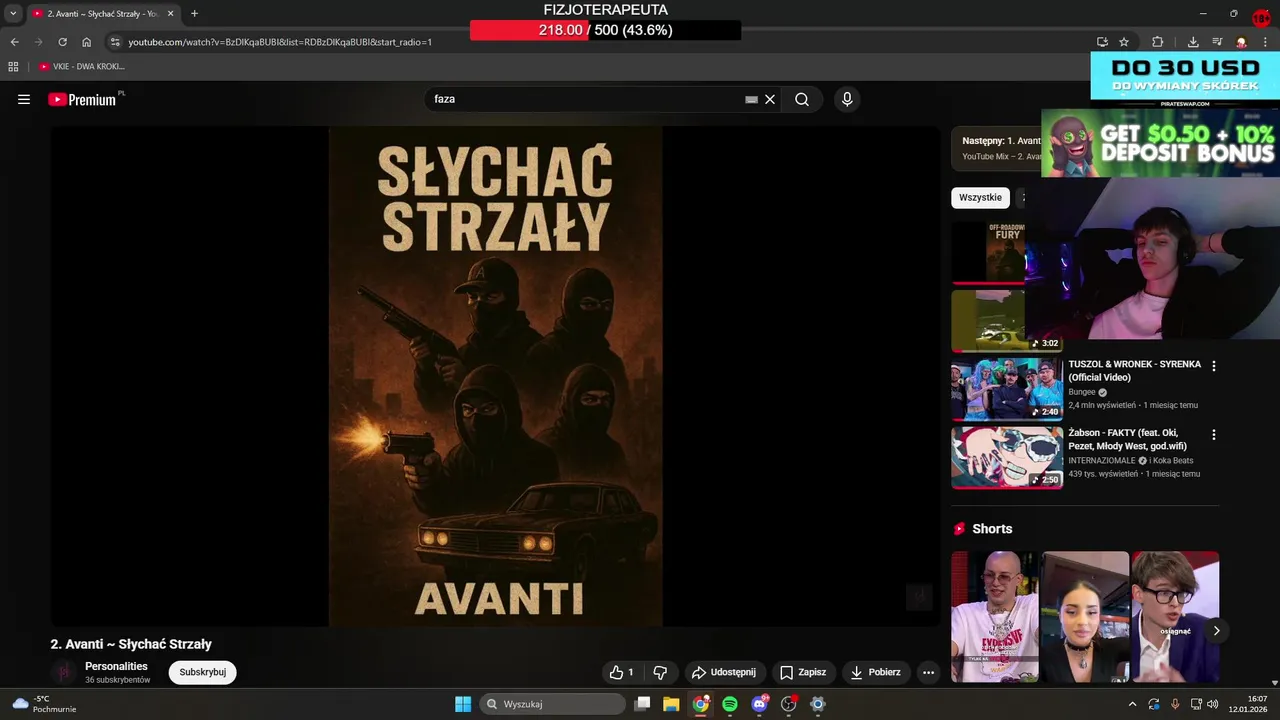
Task: Open Chrome media control icon
Action: [1217, 42]
